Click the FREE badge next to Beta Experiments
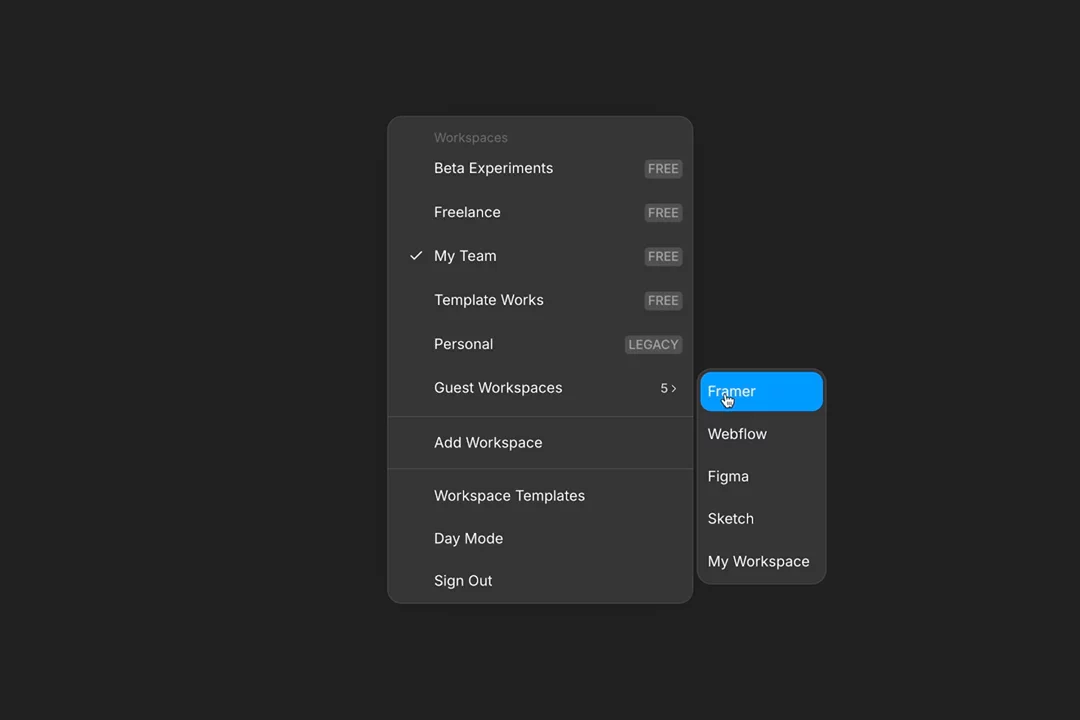Screen dimensions: 1080x720 click(663, 169)
